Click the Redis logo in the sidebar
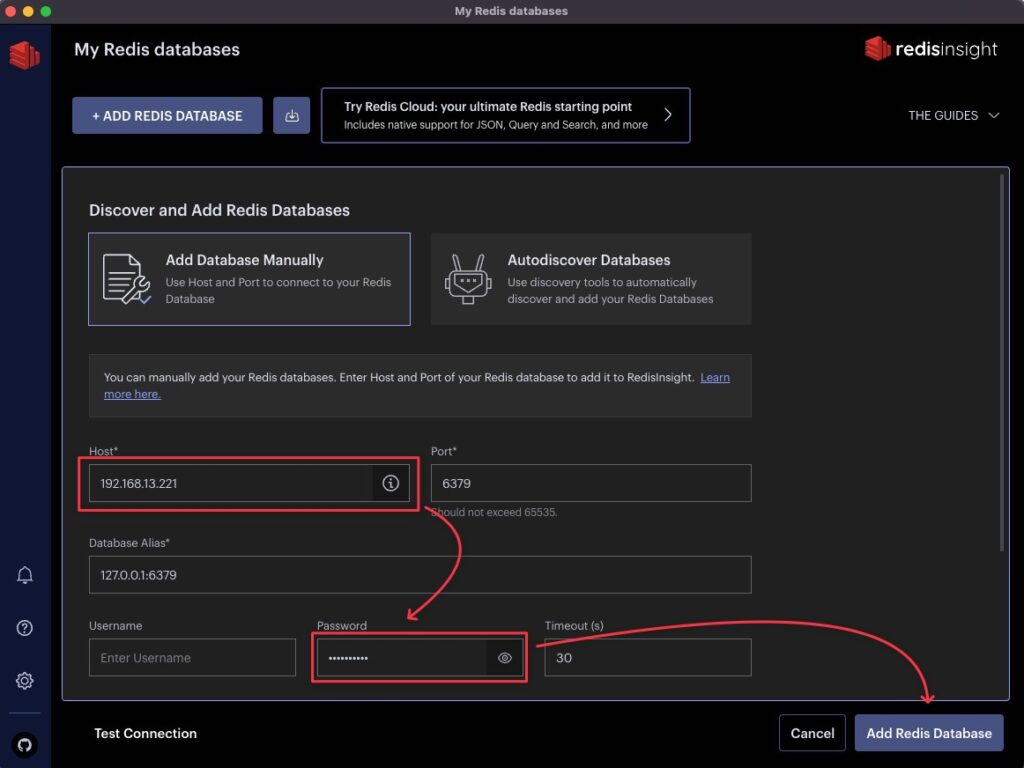Screen dimensions: 1024x768 click(25, 55)
